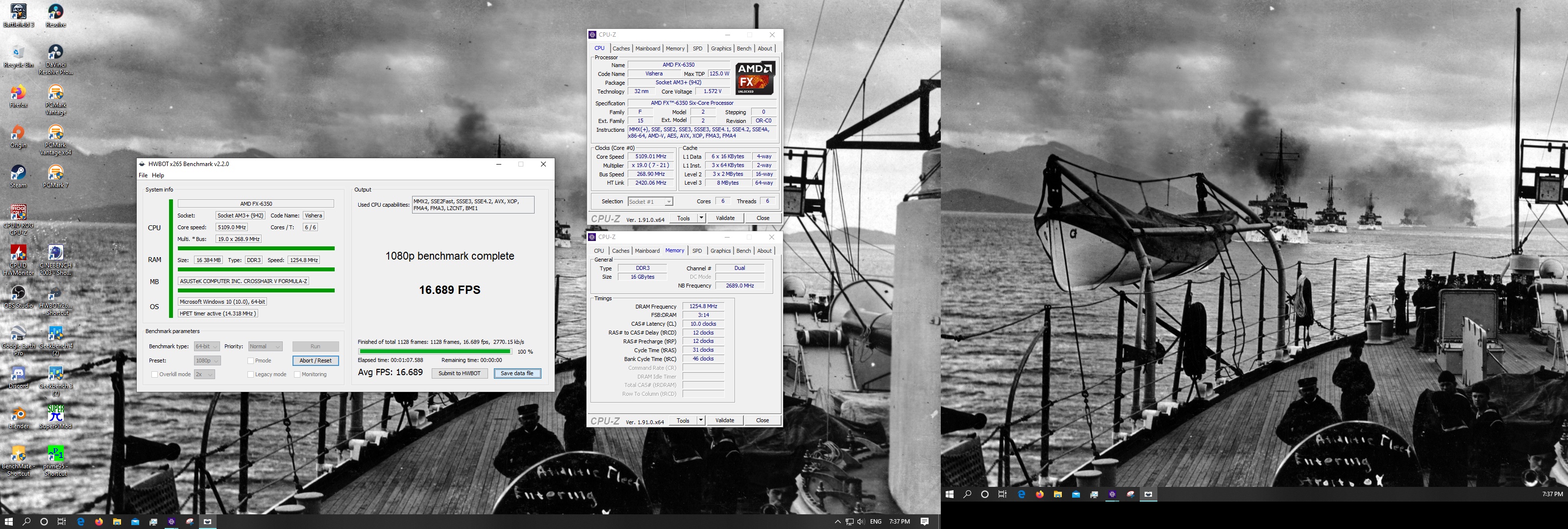Toggle the Monitoring checkbox

point(297,374)
